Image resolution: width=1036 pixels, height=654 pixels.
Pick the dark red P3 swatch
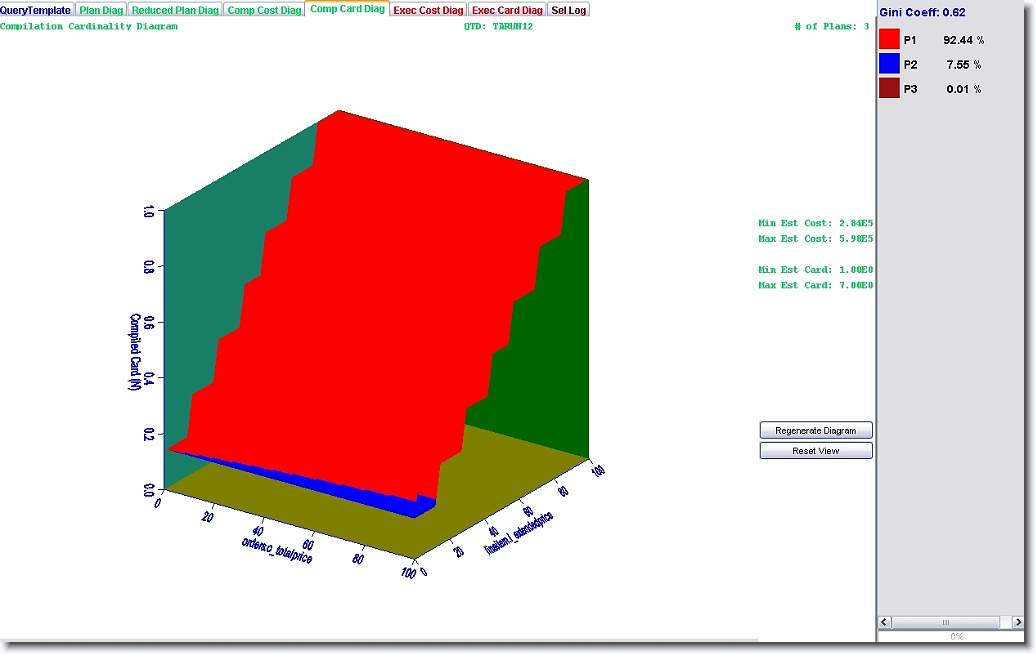tap(889, 89)
